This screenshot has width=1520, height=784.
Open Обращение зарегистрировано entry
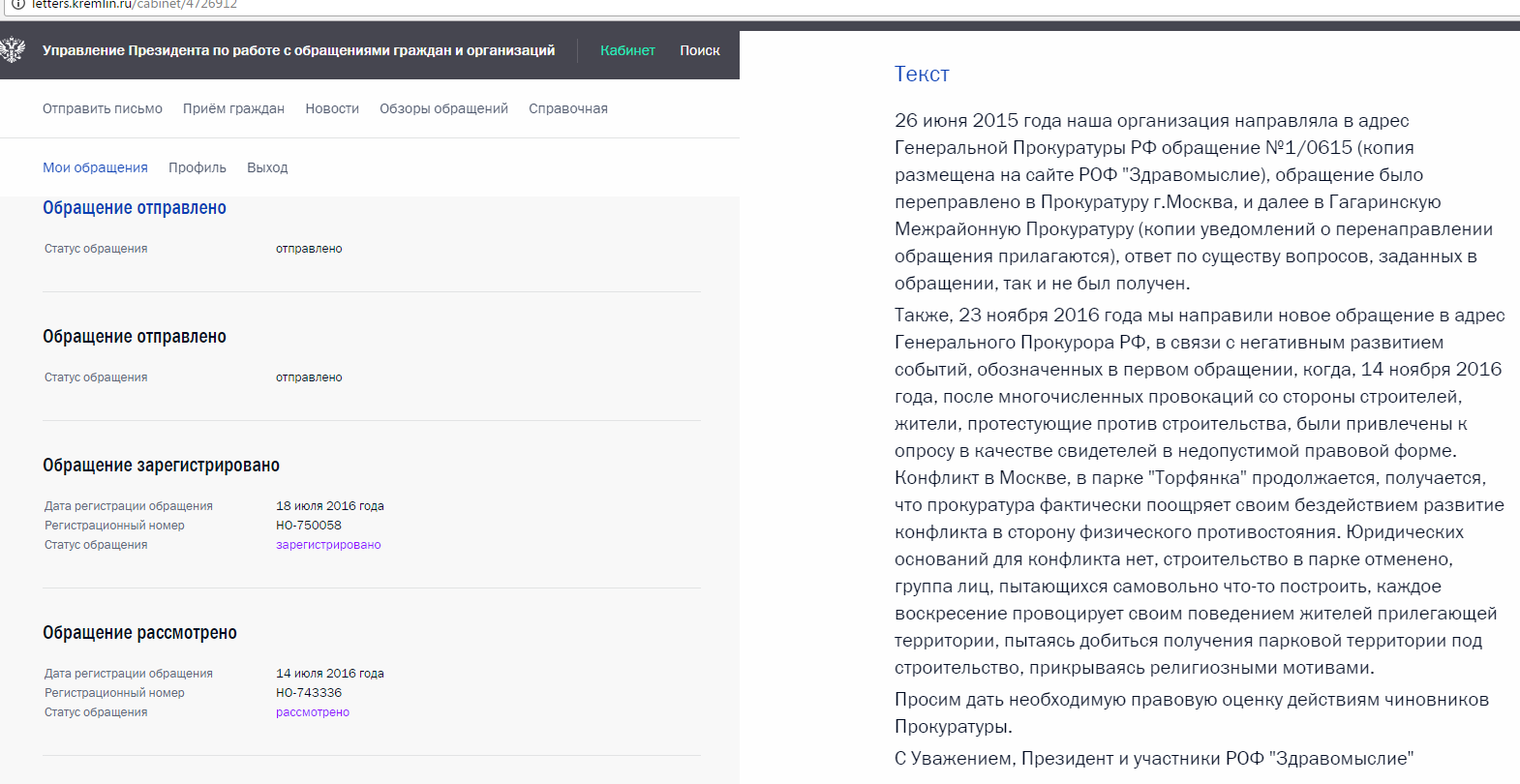click(161, 466)
